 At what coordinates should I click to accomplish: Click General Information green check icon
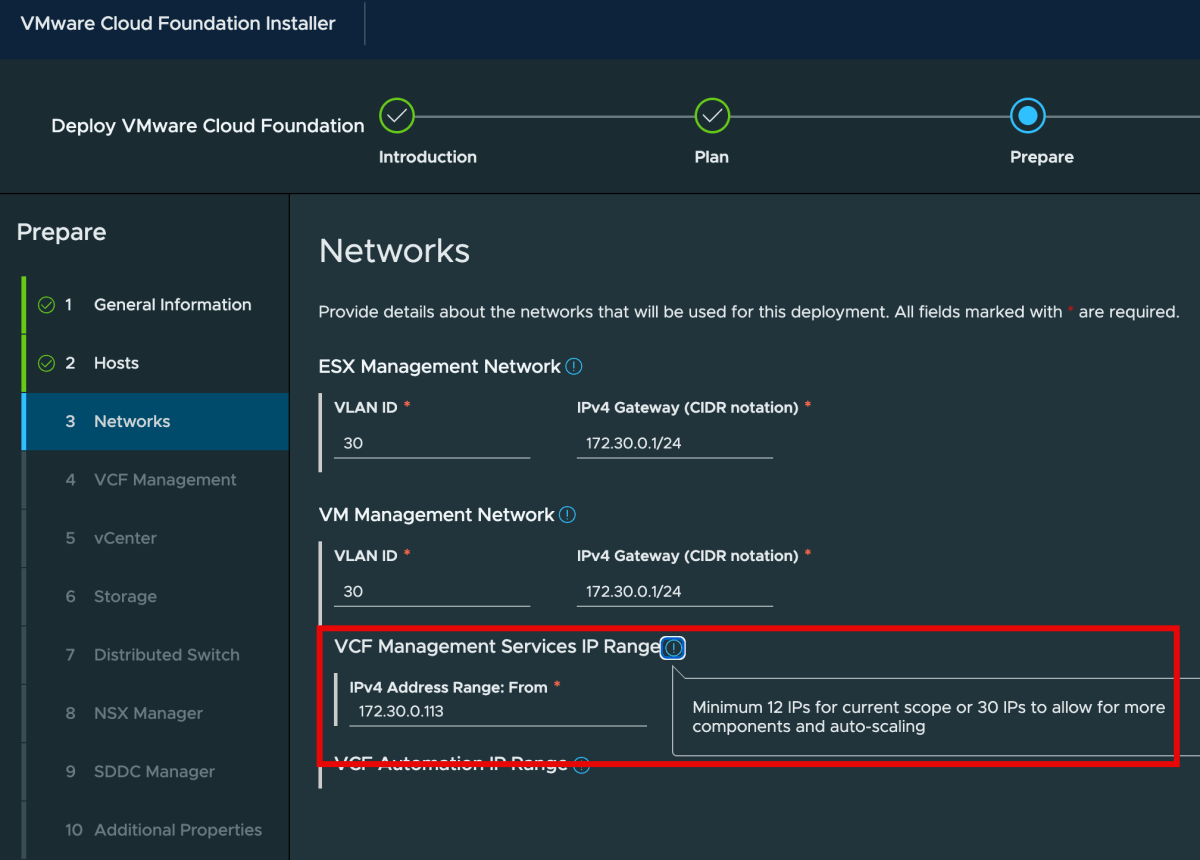(x=46, y=305)
